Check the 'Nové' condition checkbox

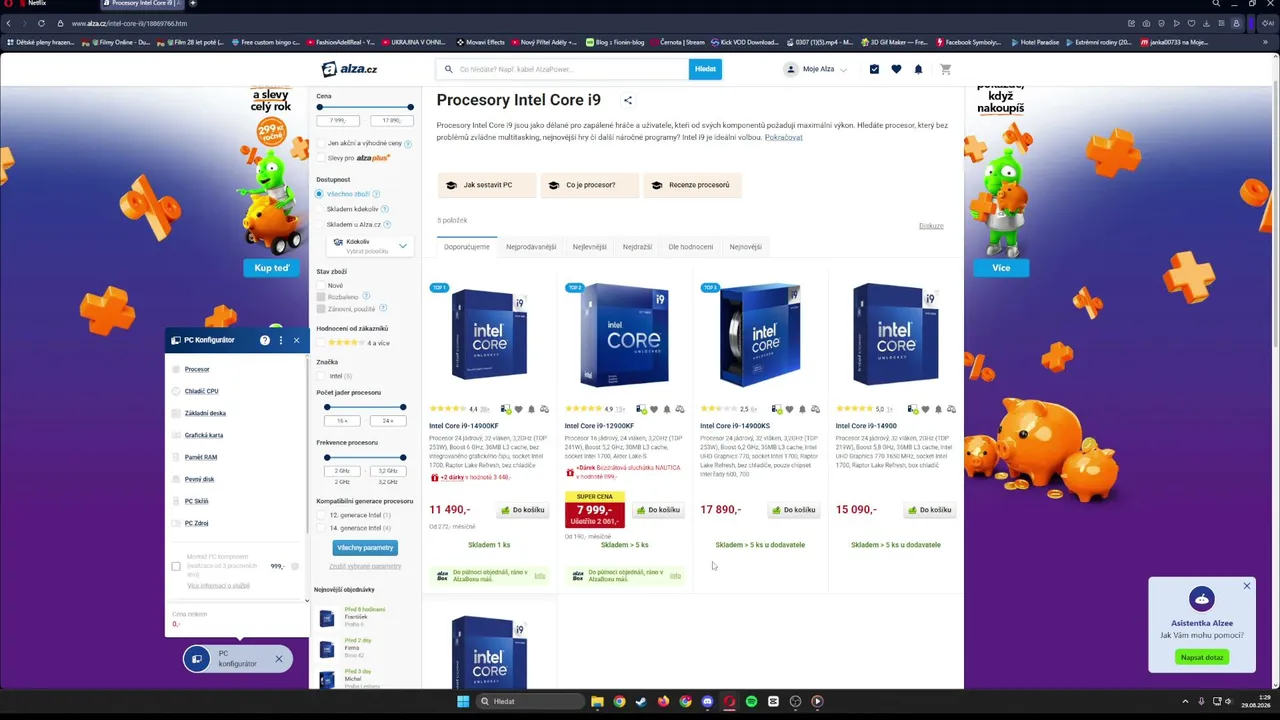point(321,286)
